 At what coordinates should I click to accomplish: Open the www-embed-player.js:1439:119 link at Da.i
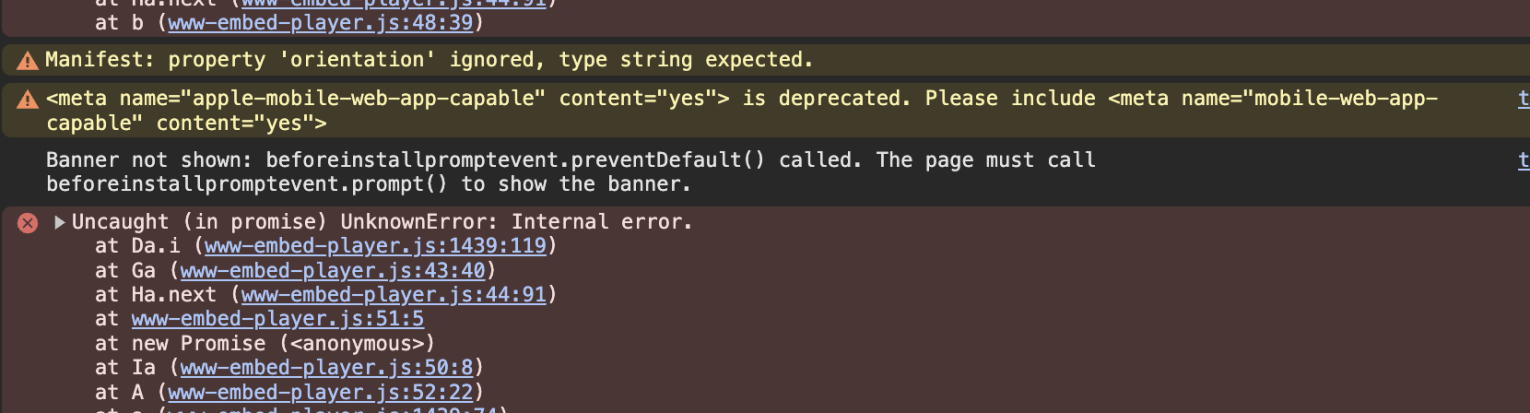click(x=375, y=245)
